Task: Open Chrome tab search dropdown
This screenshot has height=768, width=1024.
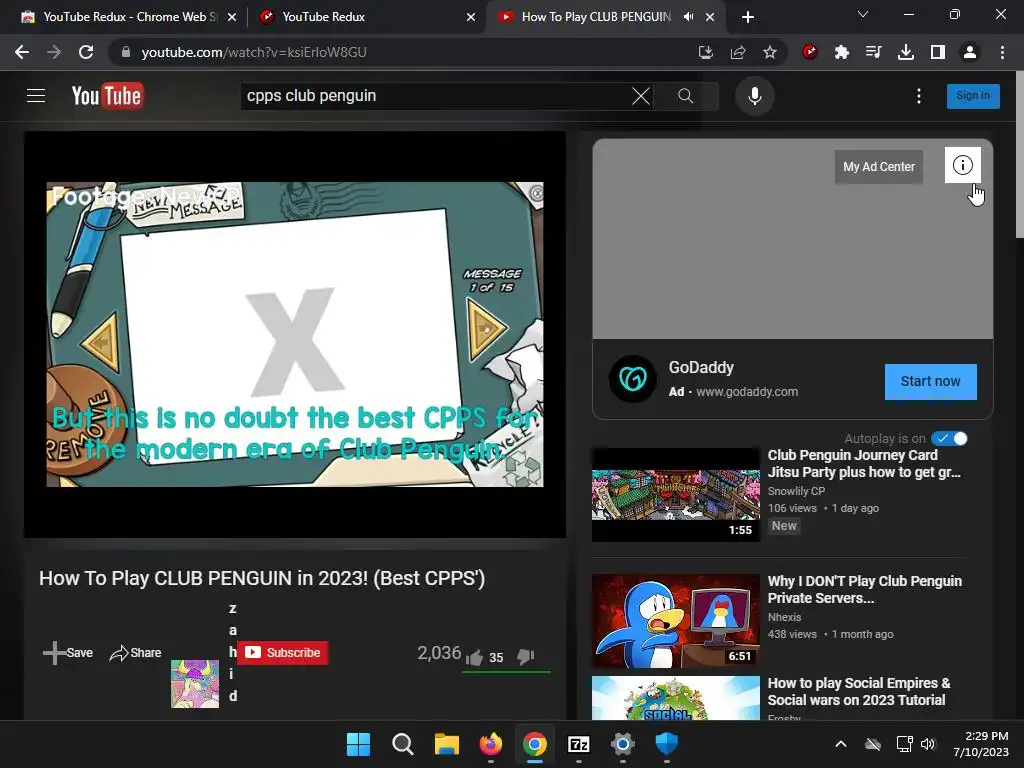Action: coord(863,14)
